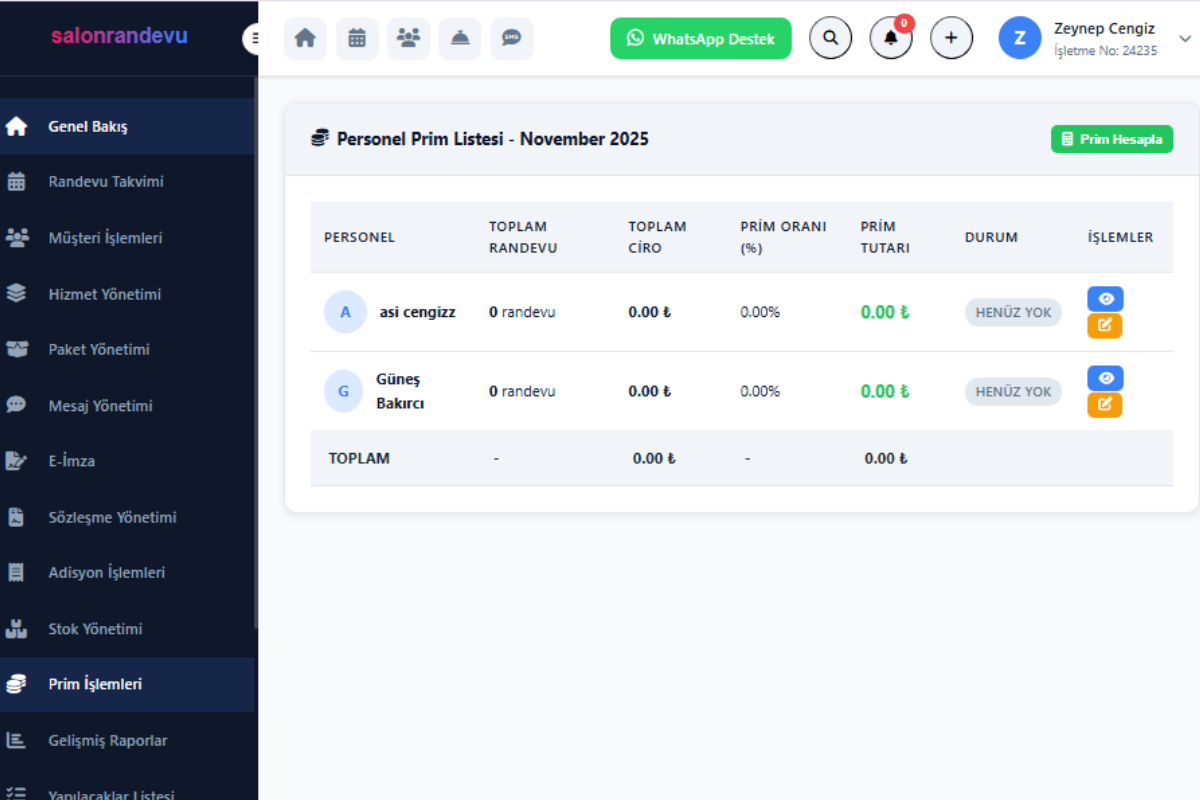
Task: Open the SMS message icon in toolbar
Action: tap(512, 39)
